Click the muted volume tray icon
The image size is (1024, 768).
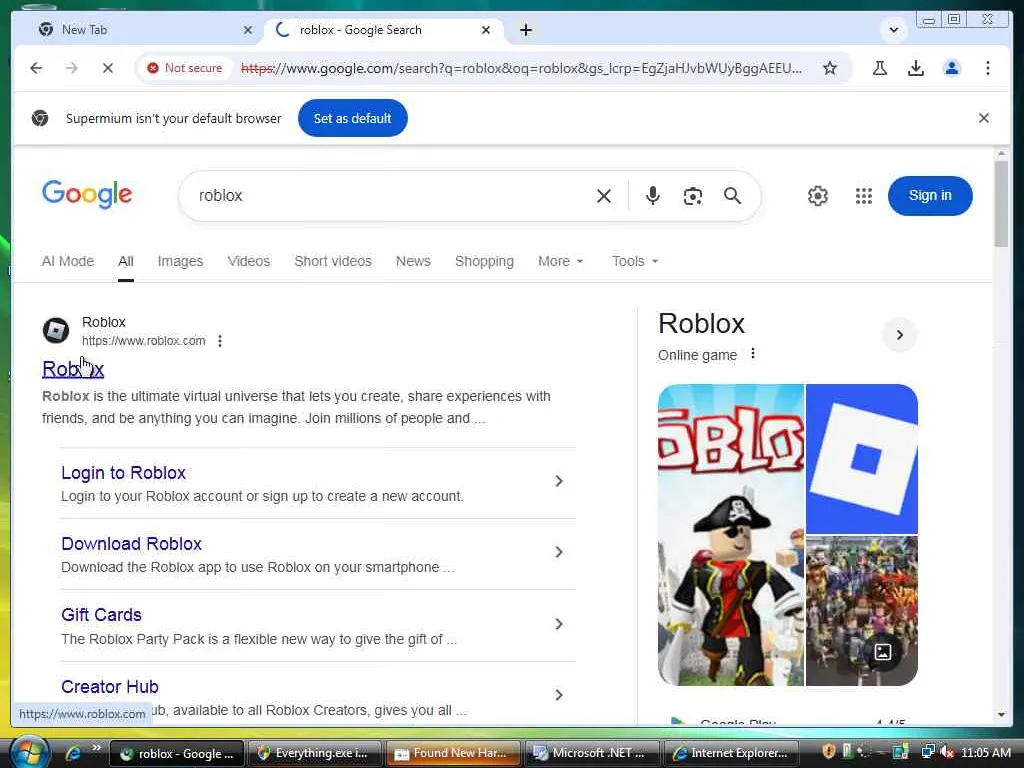947,753
